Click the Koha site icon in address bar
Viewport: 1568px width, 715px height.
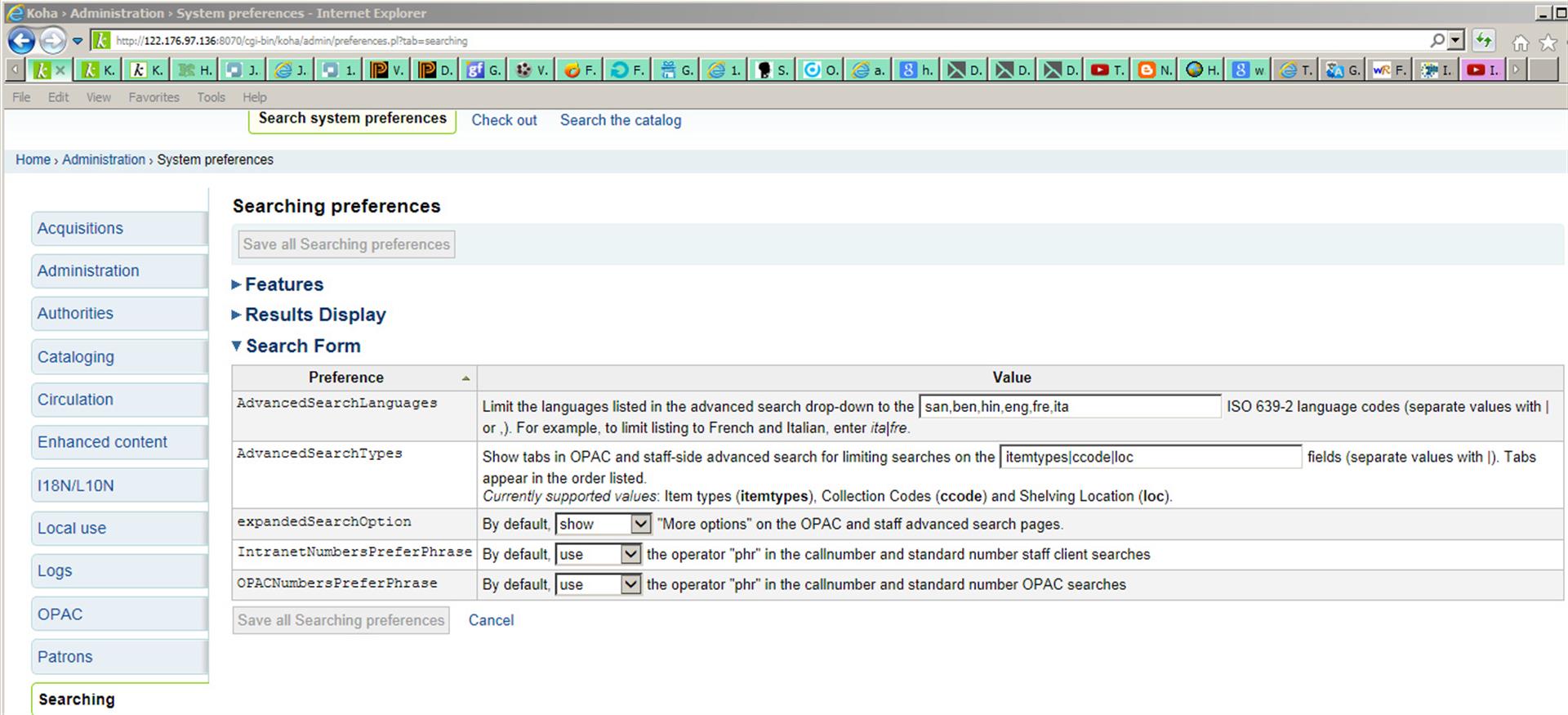[100, 40]
